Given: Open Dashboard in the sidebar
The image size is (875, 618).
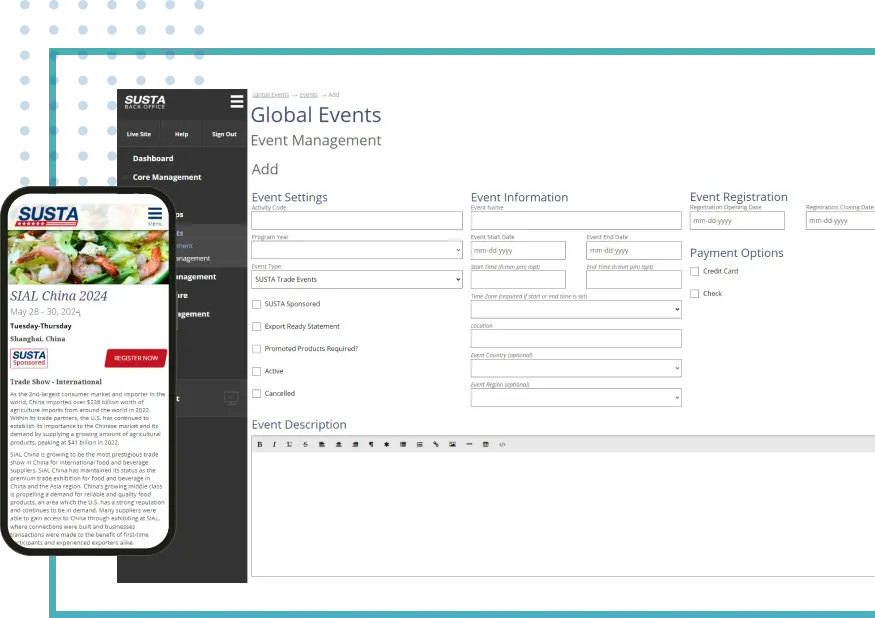Looking at the screenshot, I should click(x=153, y=158).
